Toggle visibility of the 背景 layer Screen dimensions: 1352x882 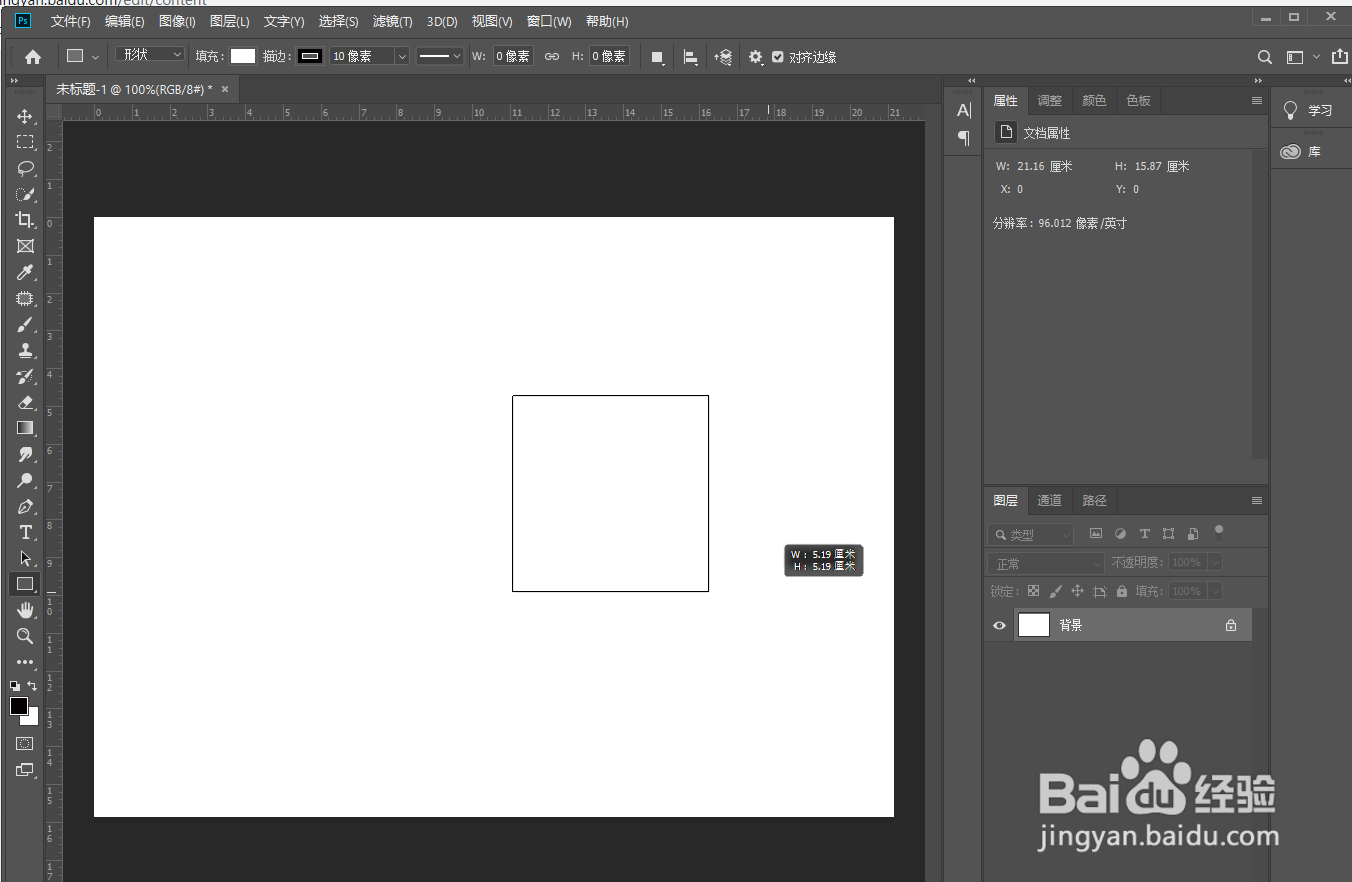(x=999, y=625)
